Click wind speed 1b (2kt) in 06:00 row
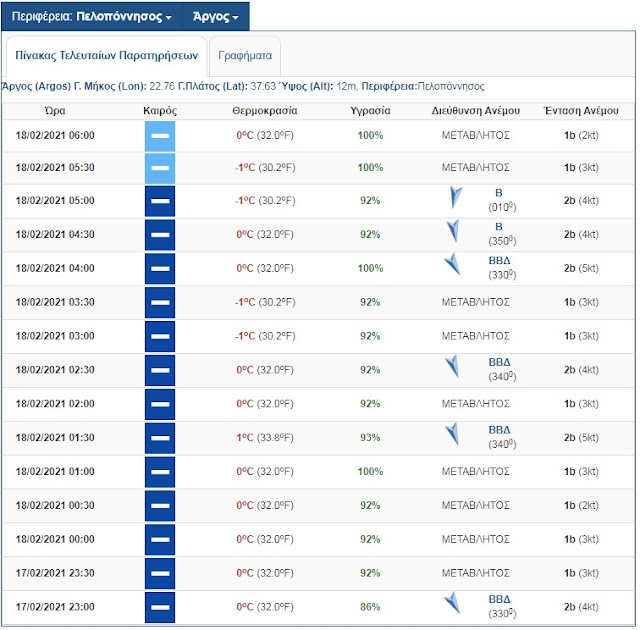The height and width of the screenshot is (630, 640). (x=581, y=135)
